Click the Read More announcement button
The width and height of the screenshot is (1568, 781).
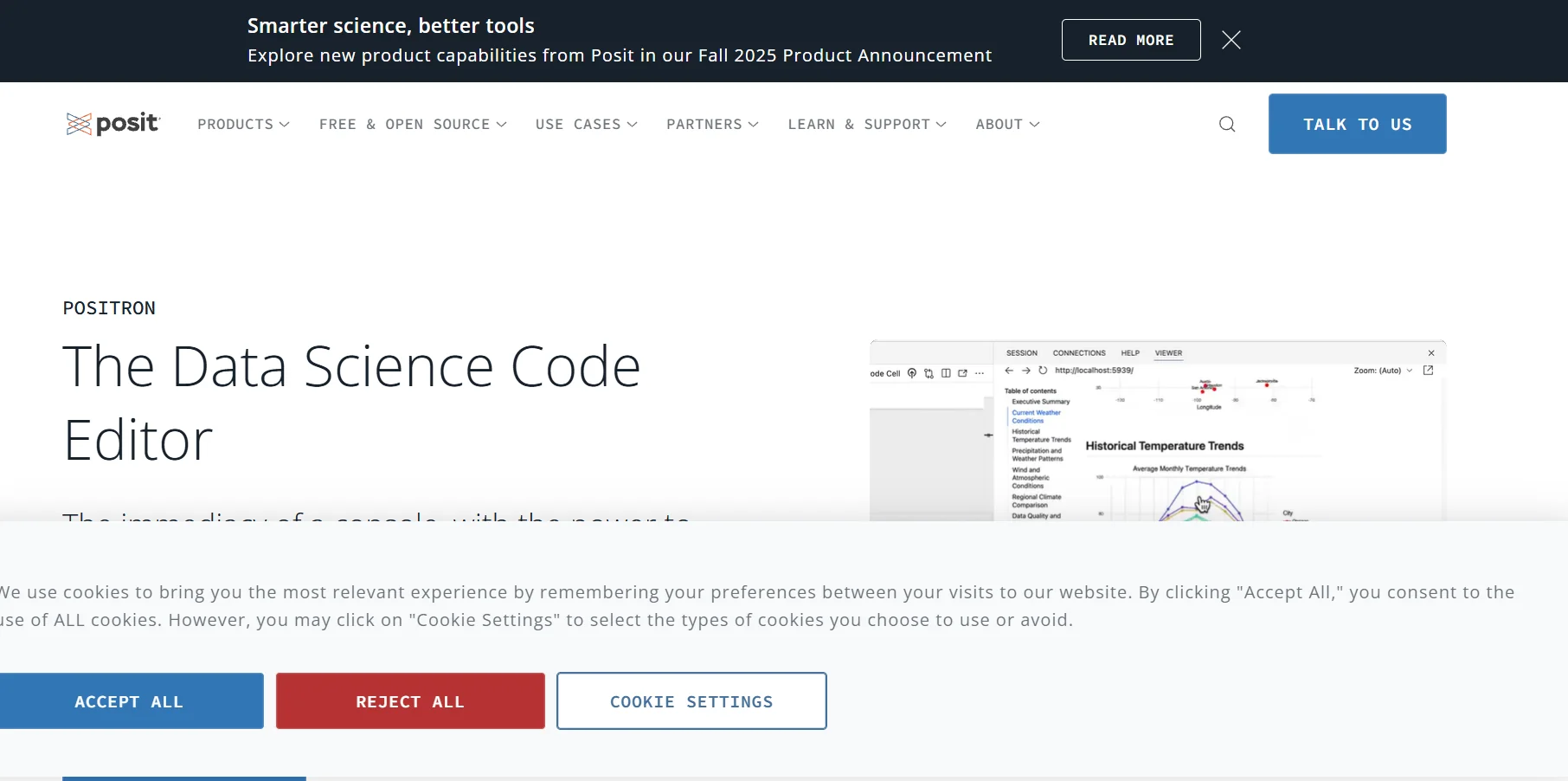pos(1131,40)
